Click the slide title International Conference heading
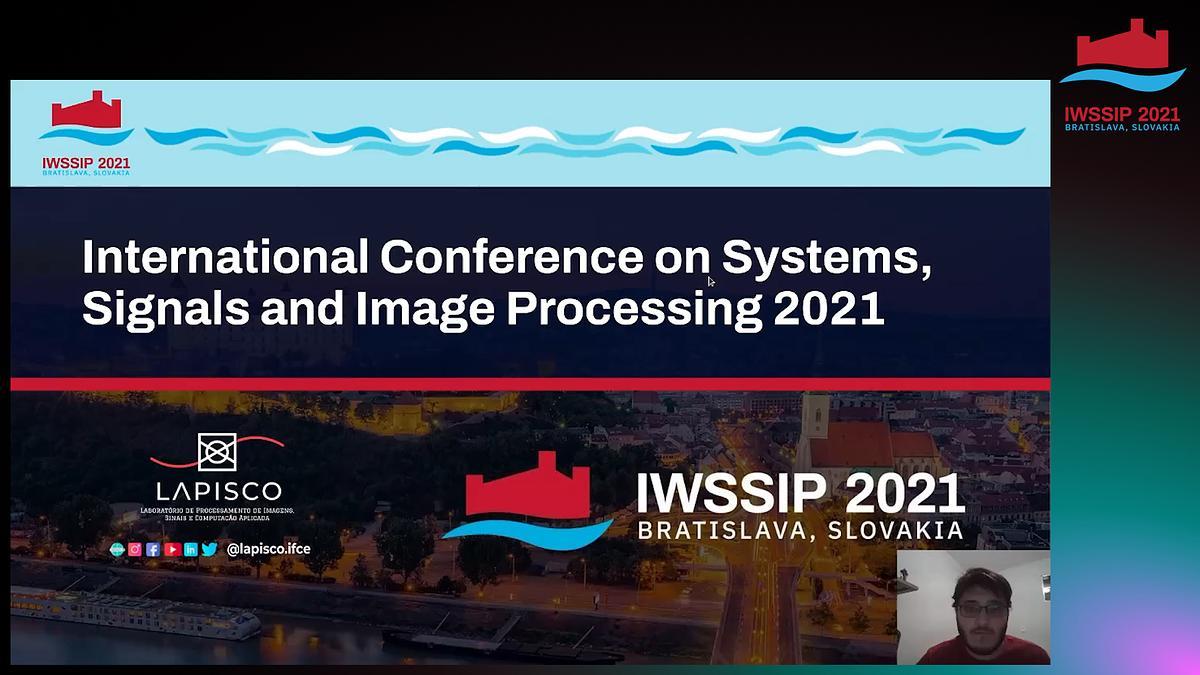Screen dimensions: 1200x675 click(506, 283)
